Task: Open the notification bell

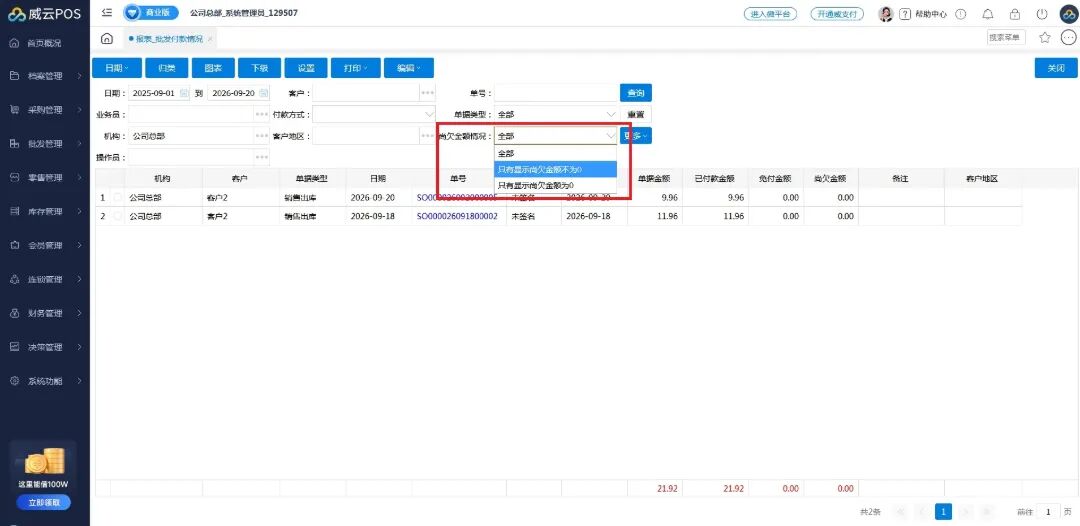Action: pos(988,14)
